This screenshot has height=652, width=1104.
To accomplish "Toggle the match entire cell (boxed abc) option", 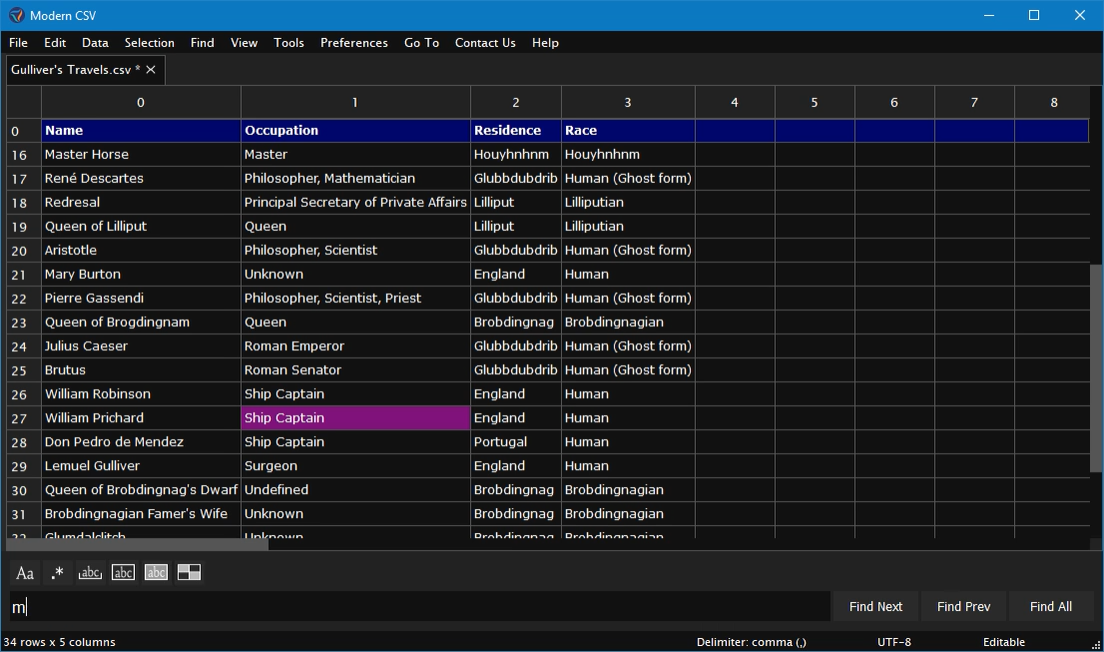I will [123, 572].
